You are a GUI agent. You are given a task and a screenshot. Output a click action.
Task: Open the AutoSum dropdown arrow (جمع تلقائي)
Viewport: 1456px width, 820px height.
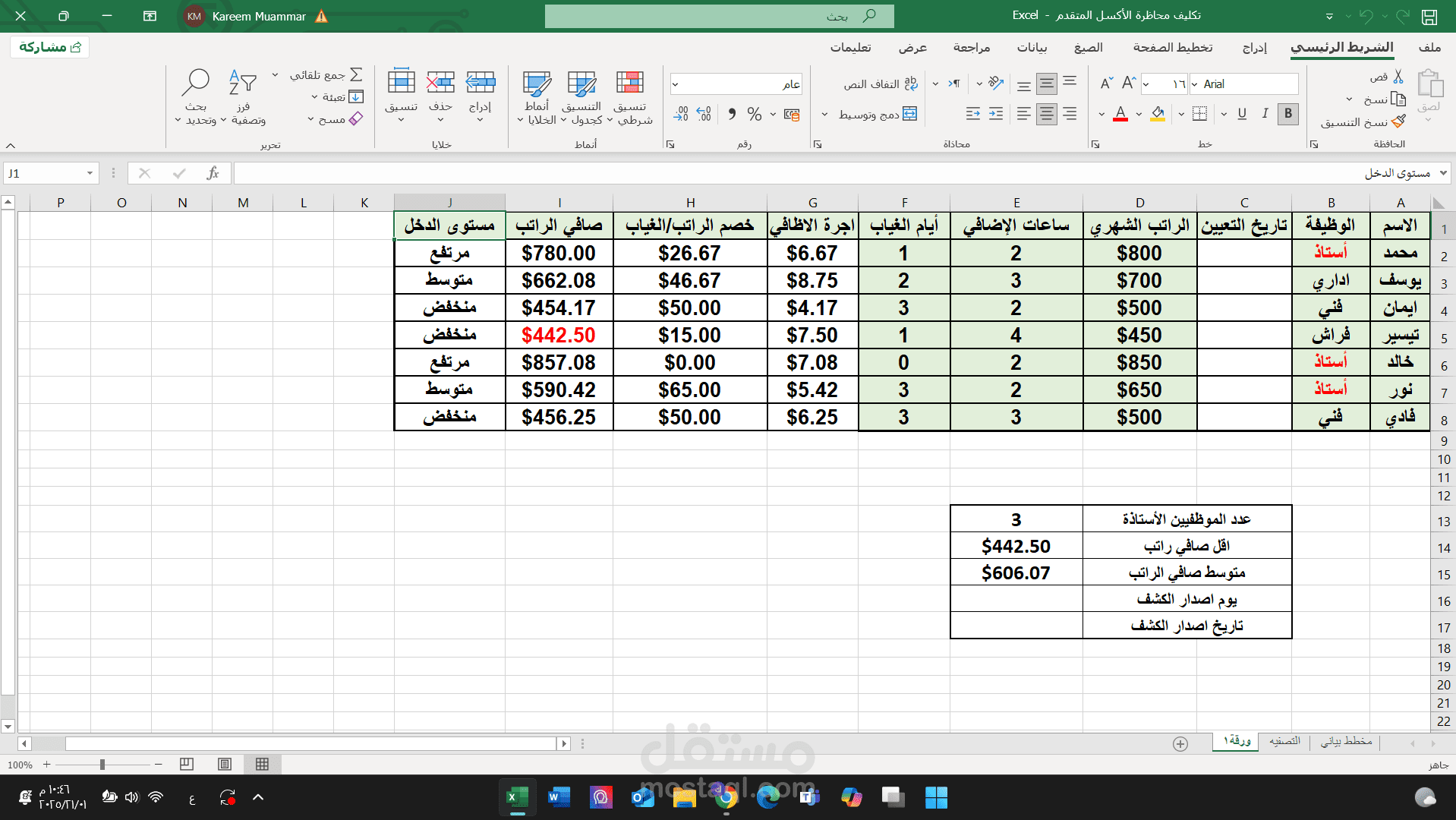[x=276, y=74]
